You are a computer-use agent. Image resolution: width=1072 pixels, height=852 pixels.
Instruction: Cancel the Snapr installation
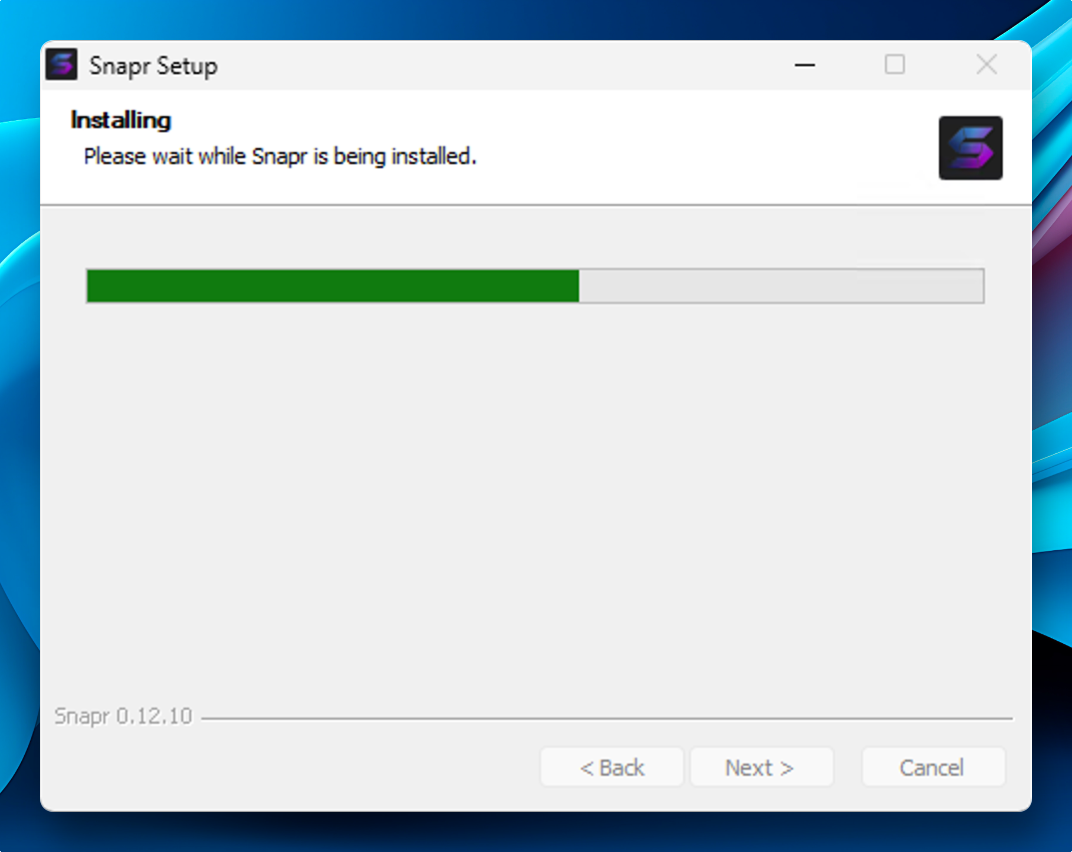point(932,767)
